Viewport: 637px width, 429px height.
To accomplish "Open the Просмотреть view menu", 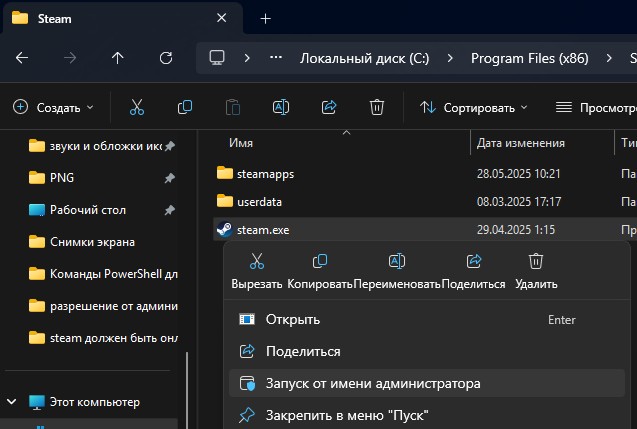I will pos(596,108).
